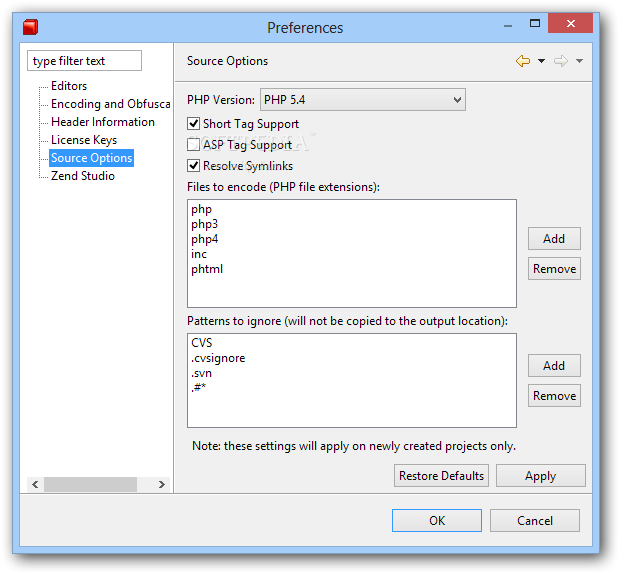The image size is (620, 574).
Task: Select .svn pattern entry
Action: (201, 373)
